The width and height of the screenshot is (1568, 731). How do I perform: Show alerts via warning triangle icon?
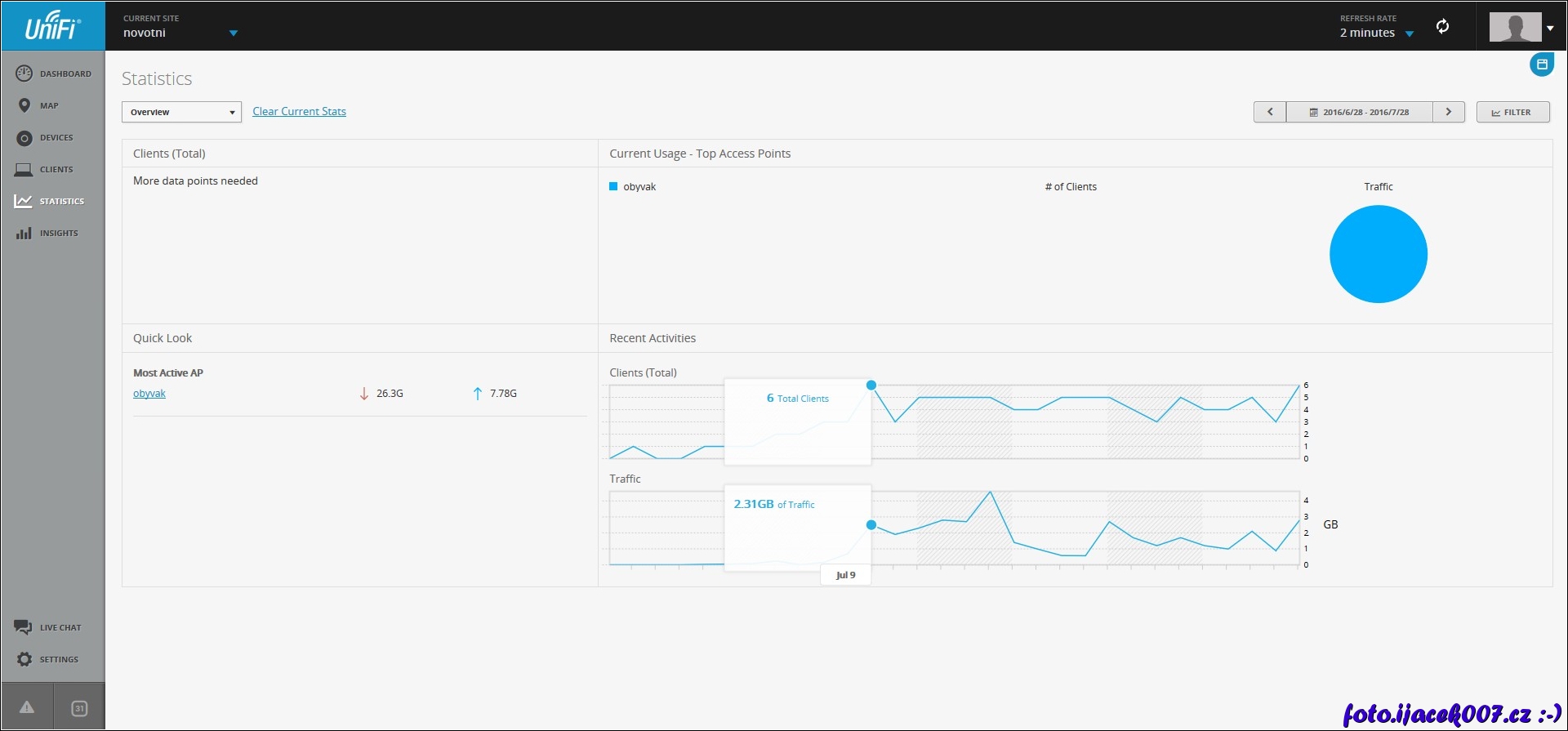27,707
